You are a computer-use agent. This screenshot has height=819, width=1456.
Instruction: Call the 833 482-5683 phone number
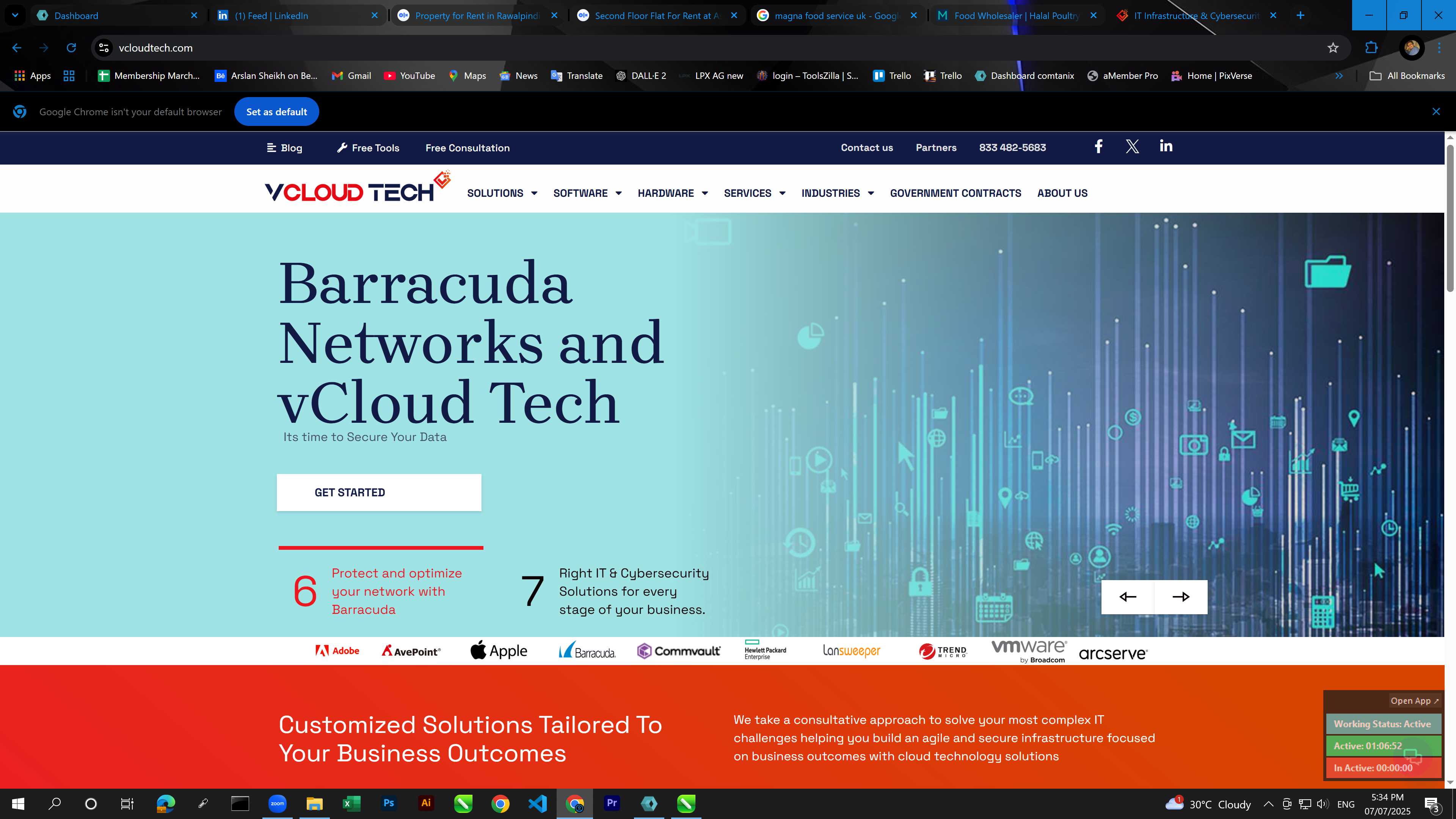pos(1012,147)
